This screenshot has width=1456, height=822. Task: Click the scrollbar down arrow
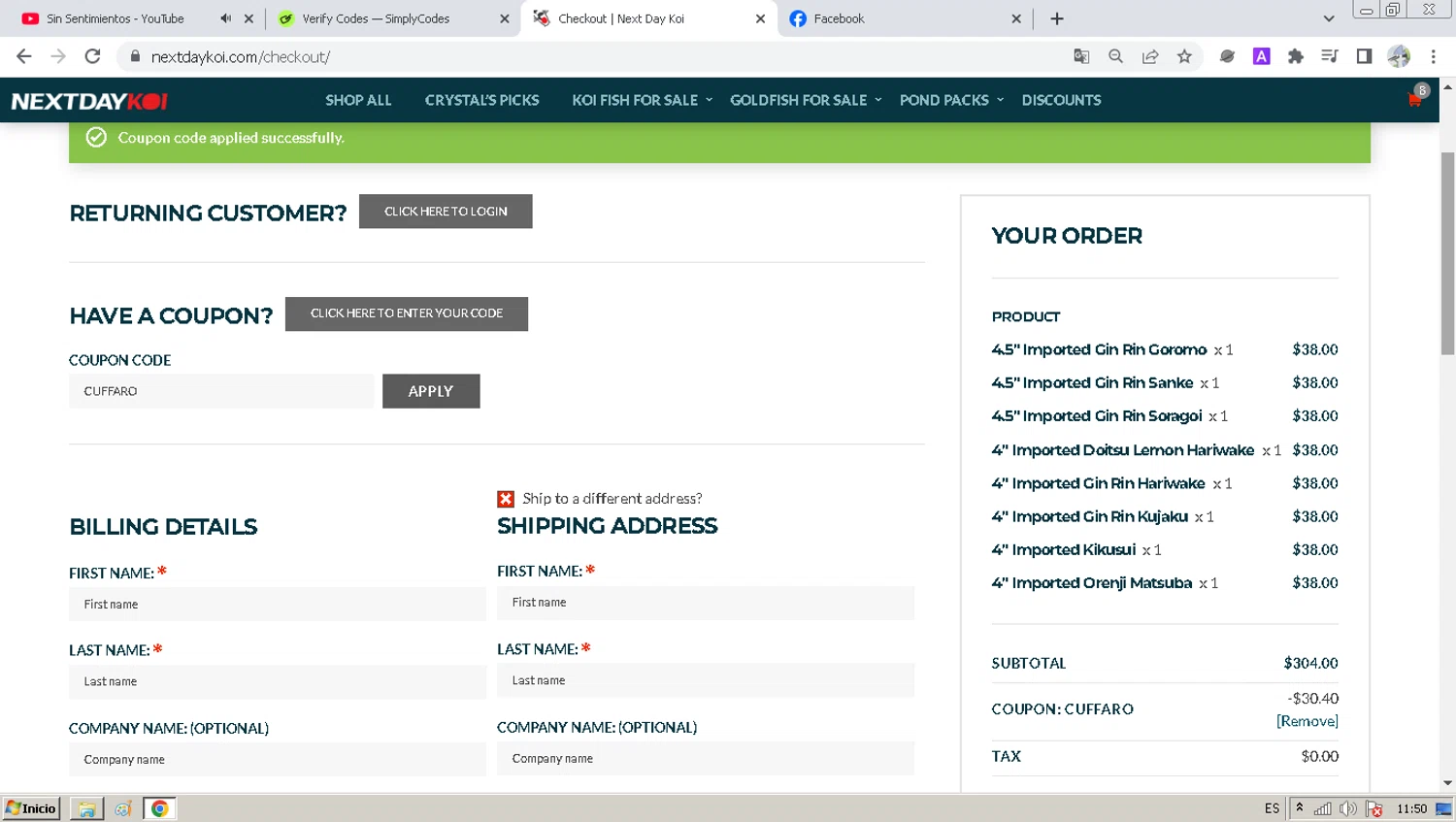[1447, 783]
